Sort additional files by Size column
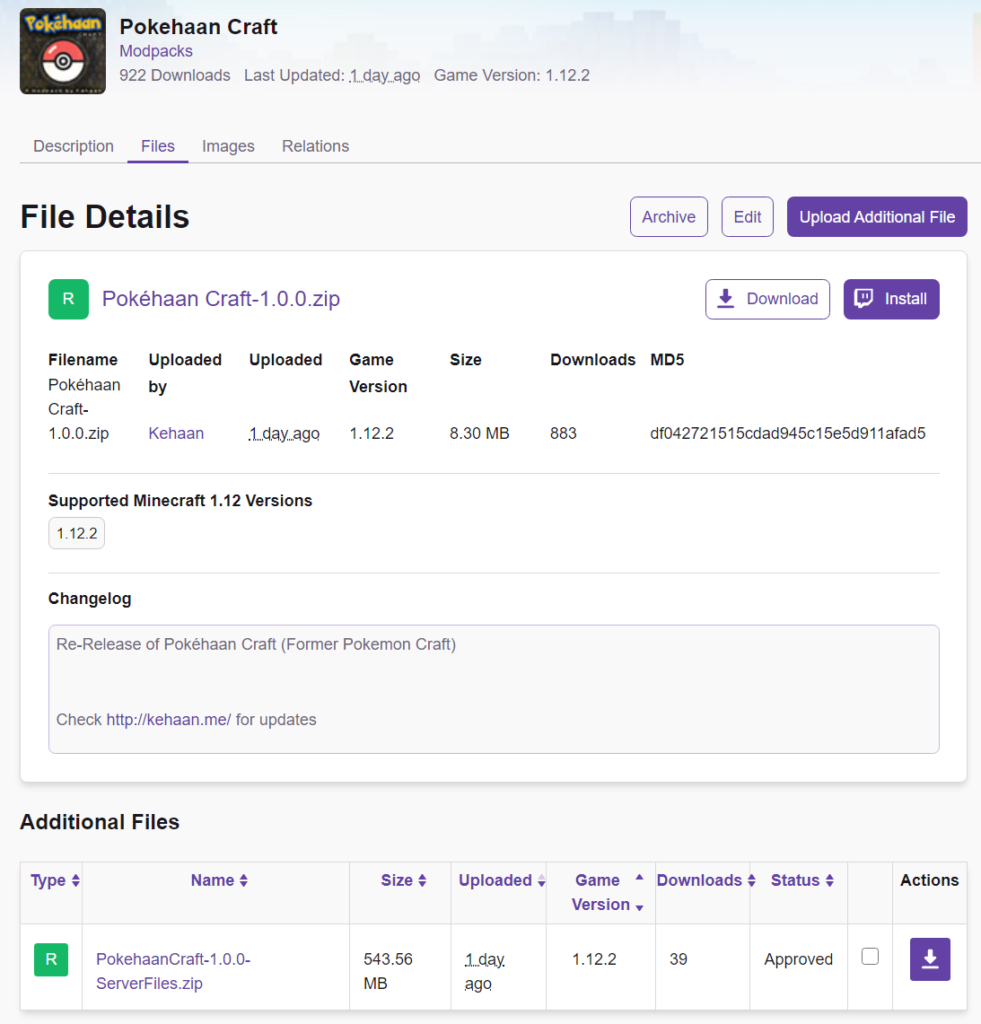 [403, 880]
